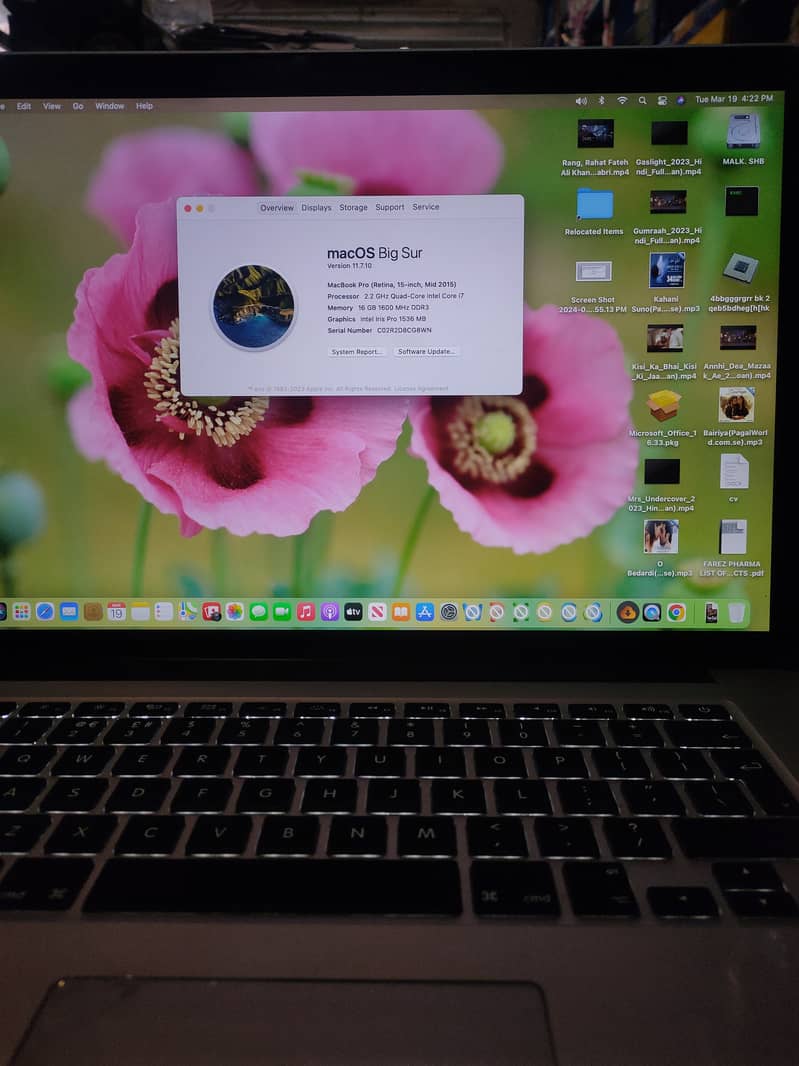Select the Rang, Rahat Fateh Ali Khan video
799x1066 pixels.
(x=595, y=134)
